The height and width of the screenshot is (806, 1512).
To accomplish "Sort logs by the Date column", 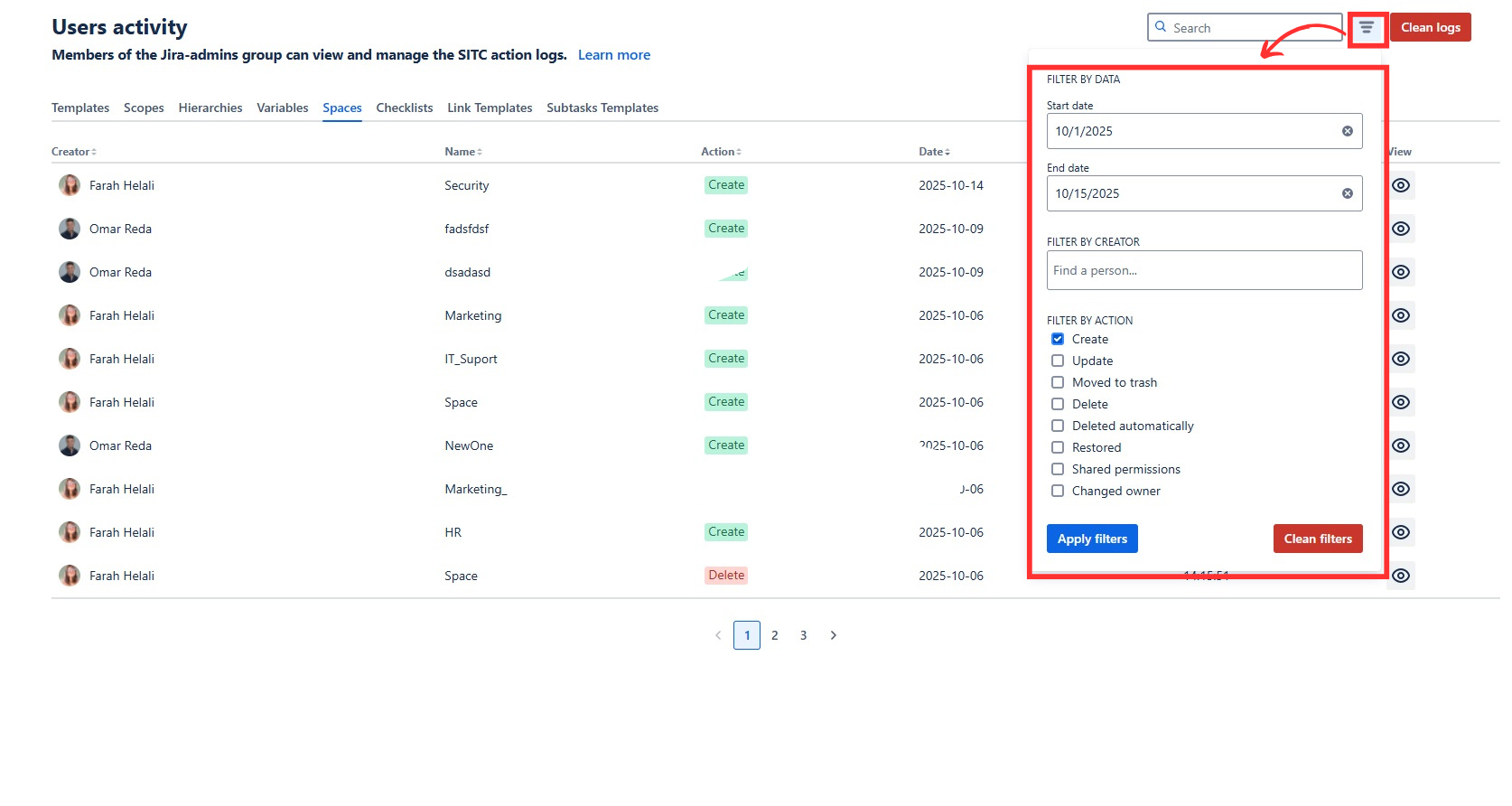I will pyautogui.click(x=934, y=152).
